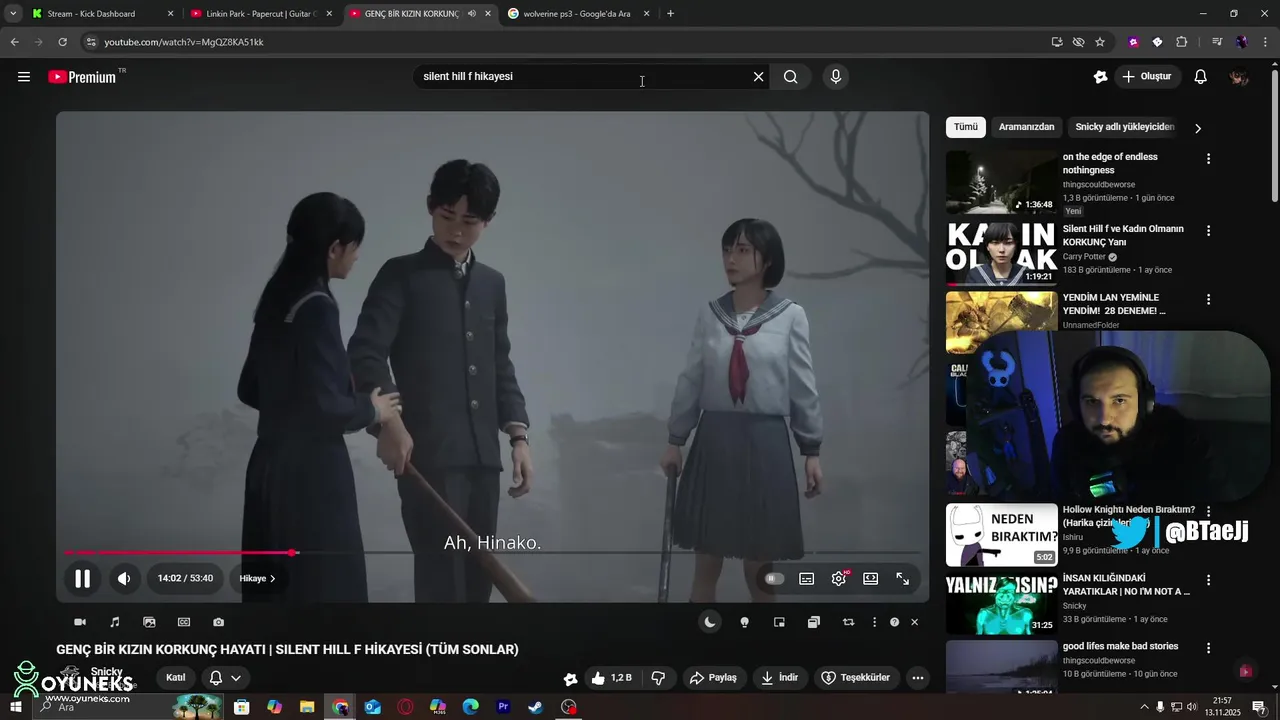
Task: Go to the YouTube Premium home logo
Action: point(82,77)
